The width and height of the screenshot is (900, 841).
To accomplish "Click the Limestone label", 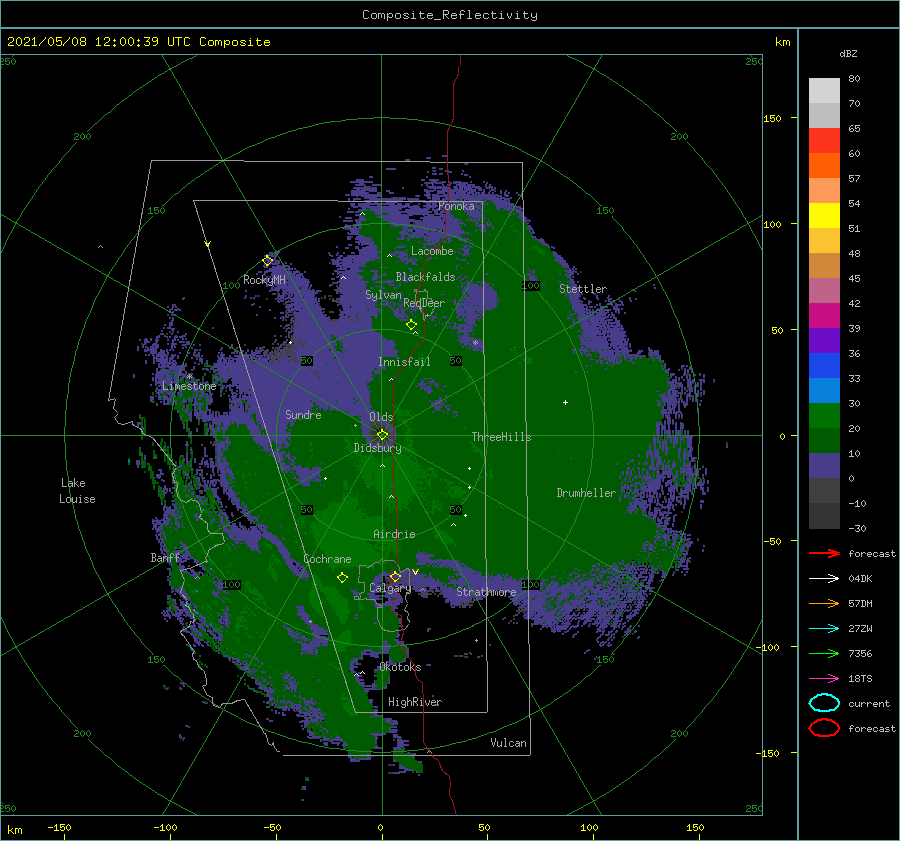I will 189,386.
